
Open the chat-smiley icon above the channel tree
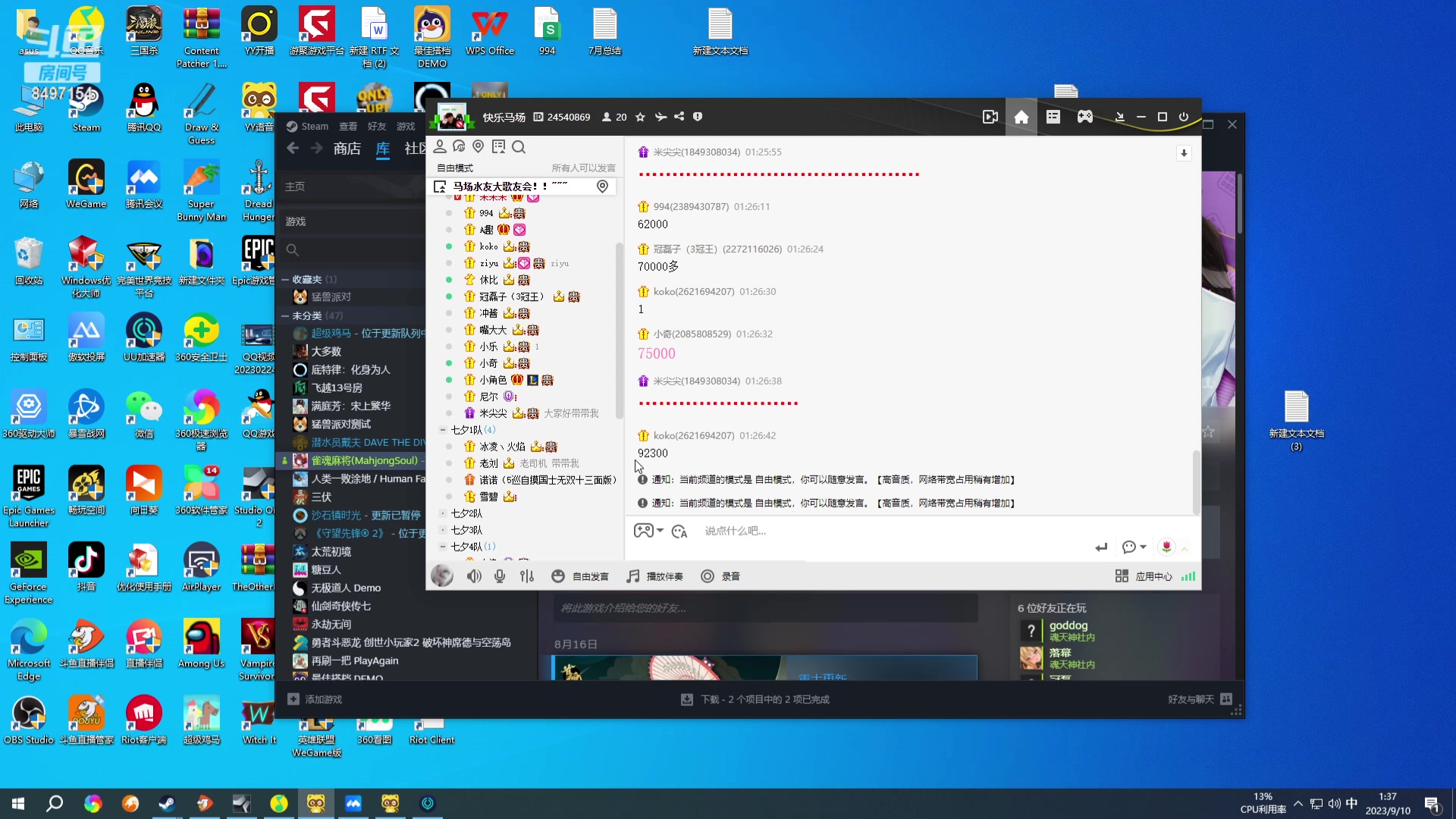point(459,146)
